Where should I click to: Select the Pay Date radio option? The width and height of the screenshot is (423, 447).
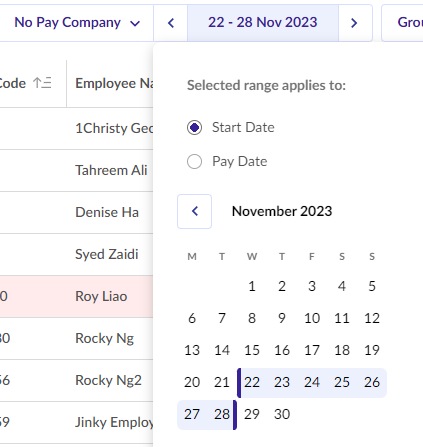click(x=194, y=162)
